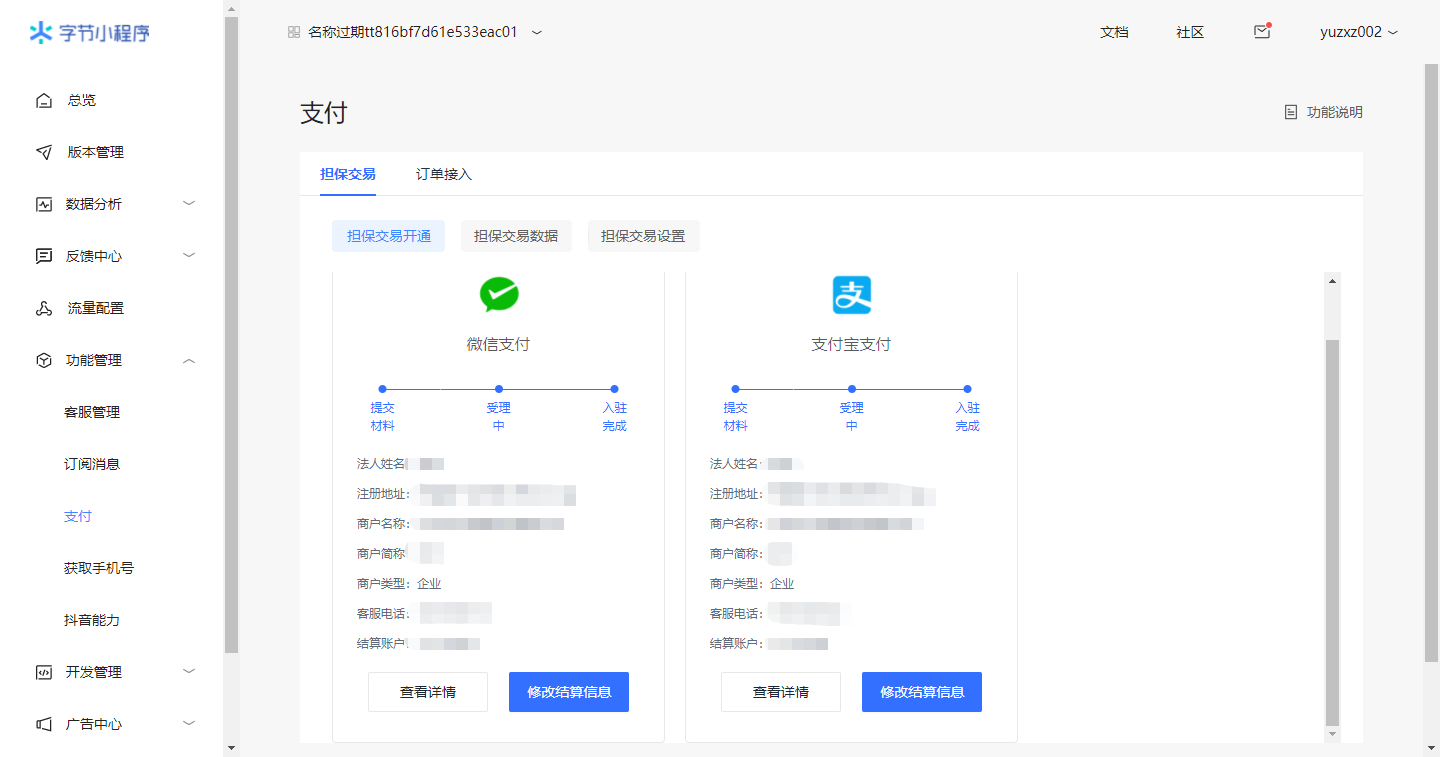The image size is (1440, 757).
Task: Select the 担保交易数据 sub-tab
Action: click(516, 236)
